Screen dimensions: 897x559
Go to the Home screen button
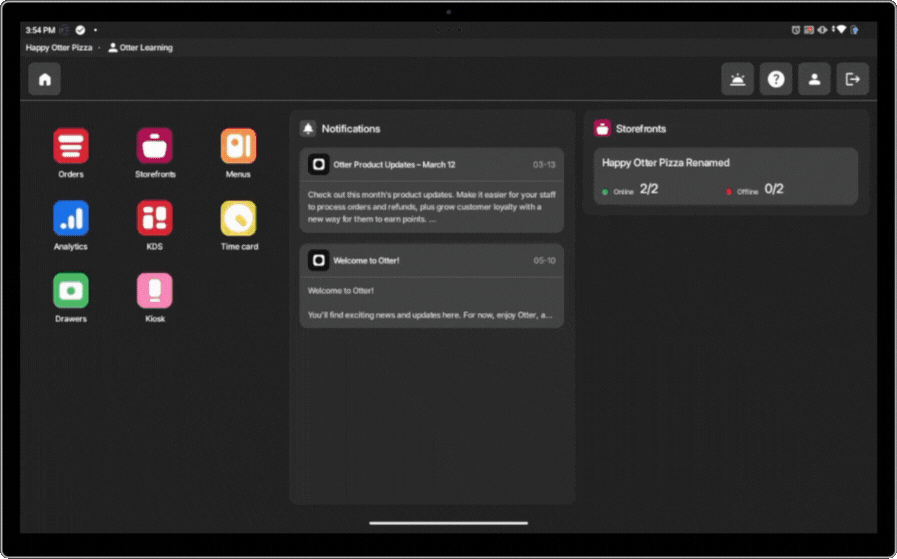pyautogui.click(x=45, y=79)
